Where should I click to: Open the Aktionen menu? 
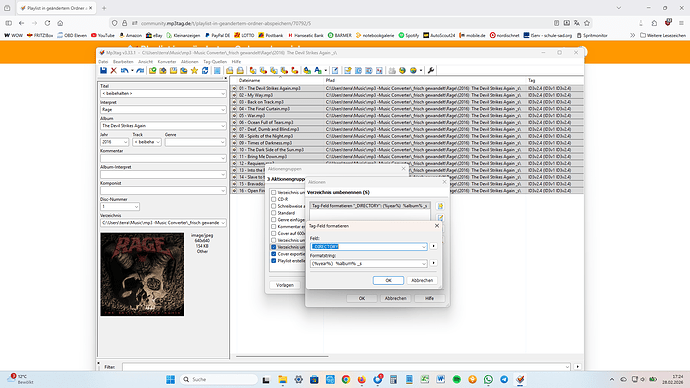pos(190,62)
